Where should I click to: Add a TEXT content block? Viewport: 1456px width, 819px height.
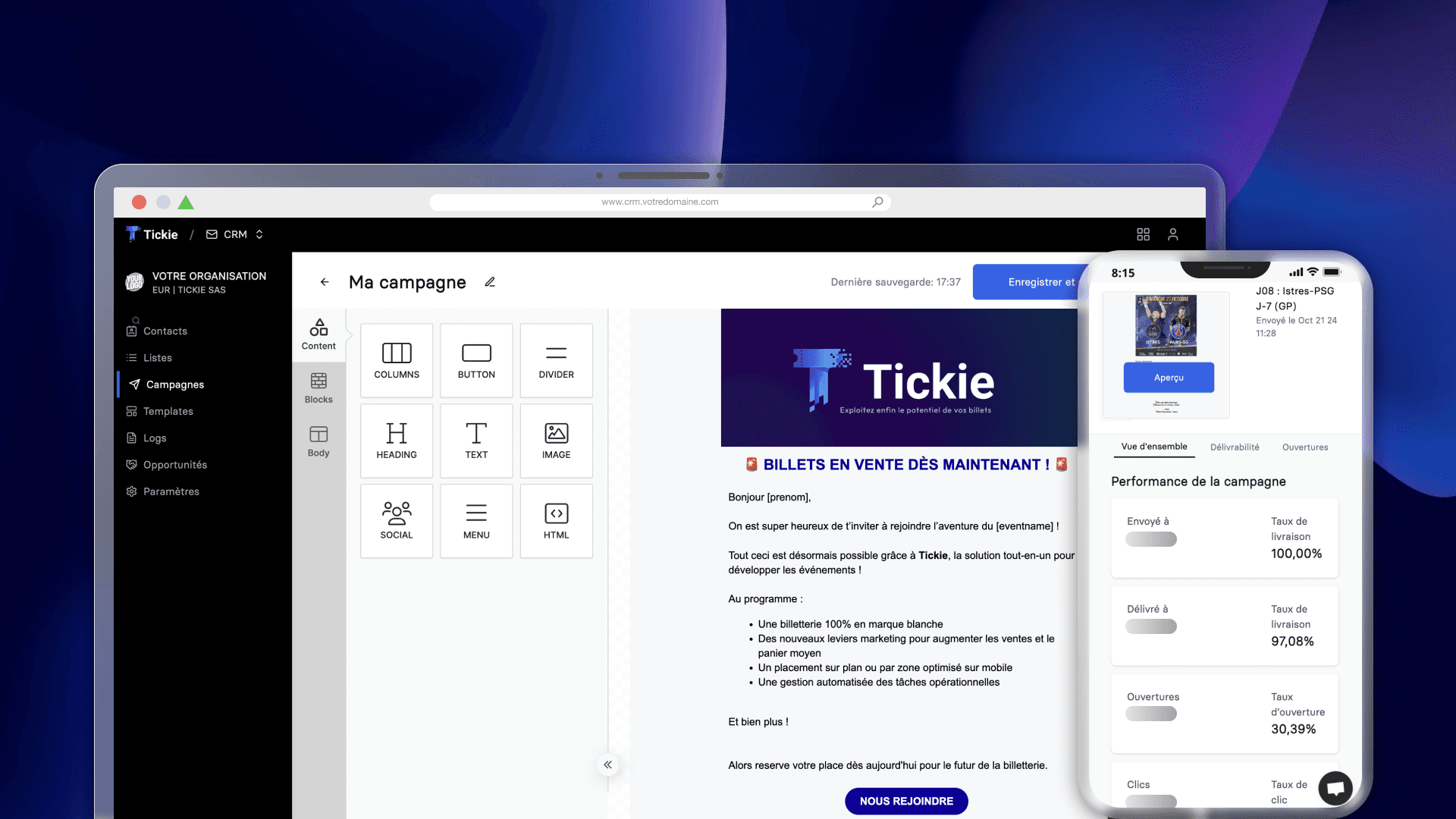click(476, 441)
